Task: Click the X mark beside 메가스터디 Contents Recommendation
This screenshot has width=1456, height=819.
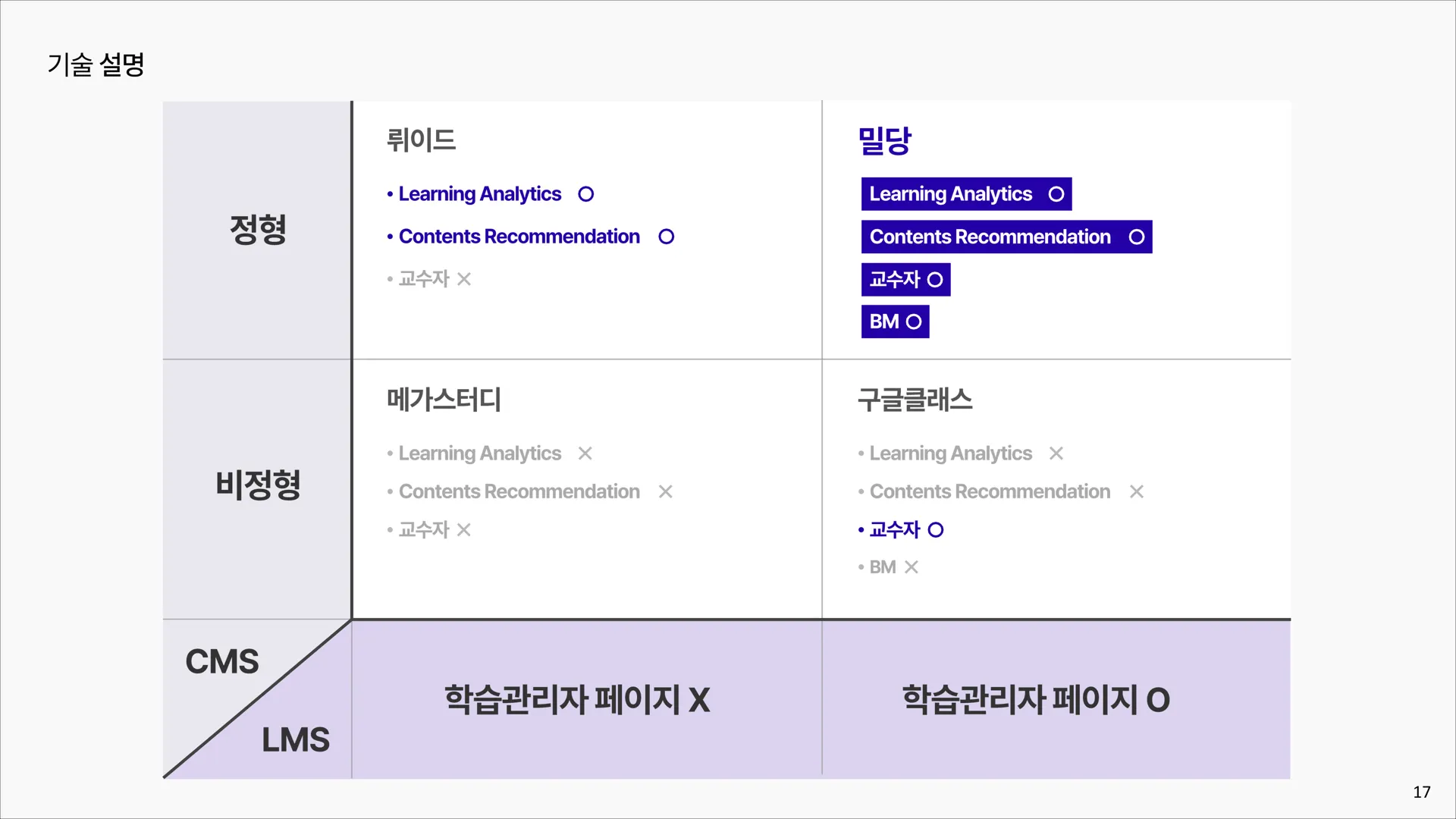Action: click(x=665, y=491)
